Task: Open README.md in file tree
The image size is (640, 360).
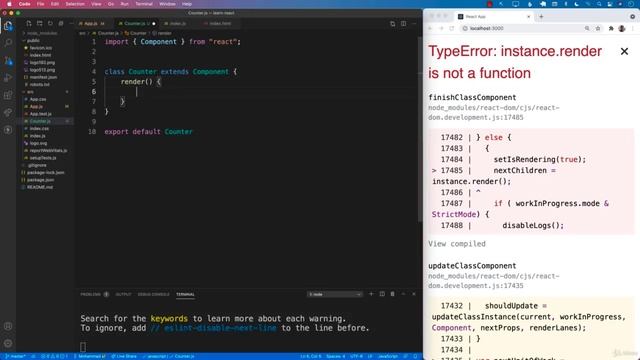Action: click(40, 187)
